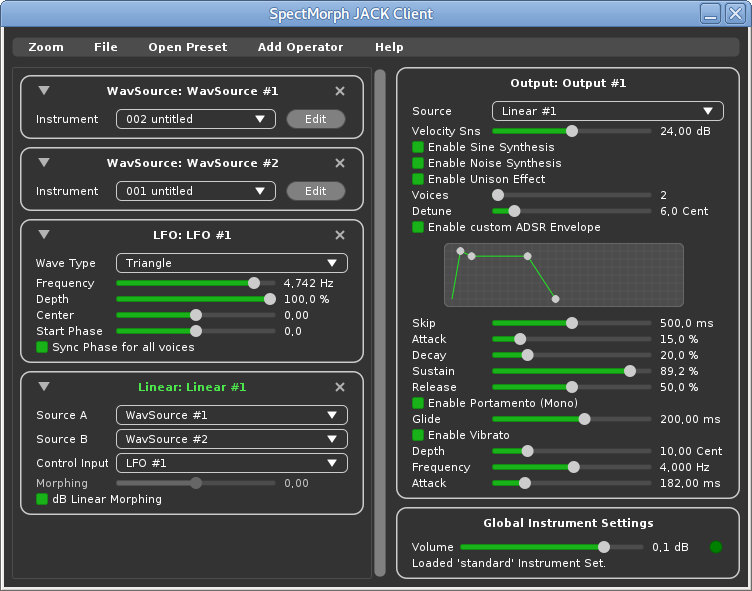The height and width of the screenshot is (591, 752).
Task: Select the ADSR envelope release end point
Action: point(555,299)
